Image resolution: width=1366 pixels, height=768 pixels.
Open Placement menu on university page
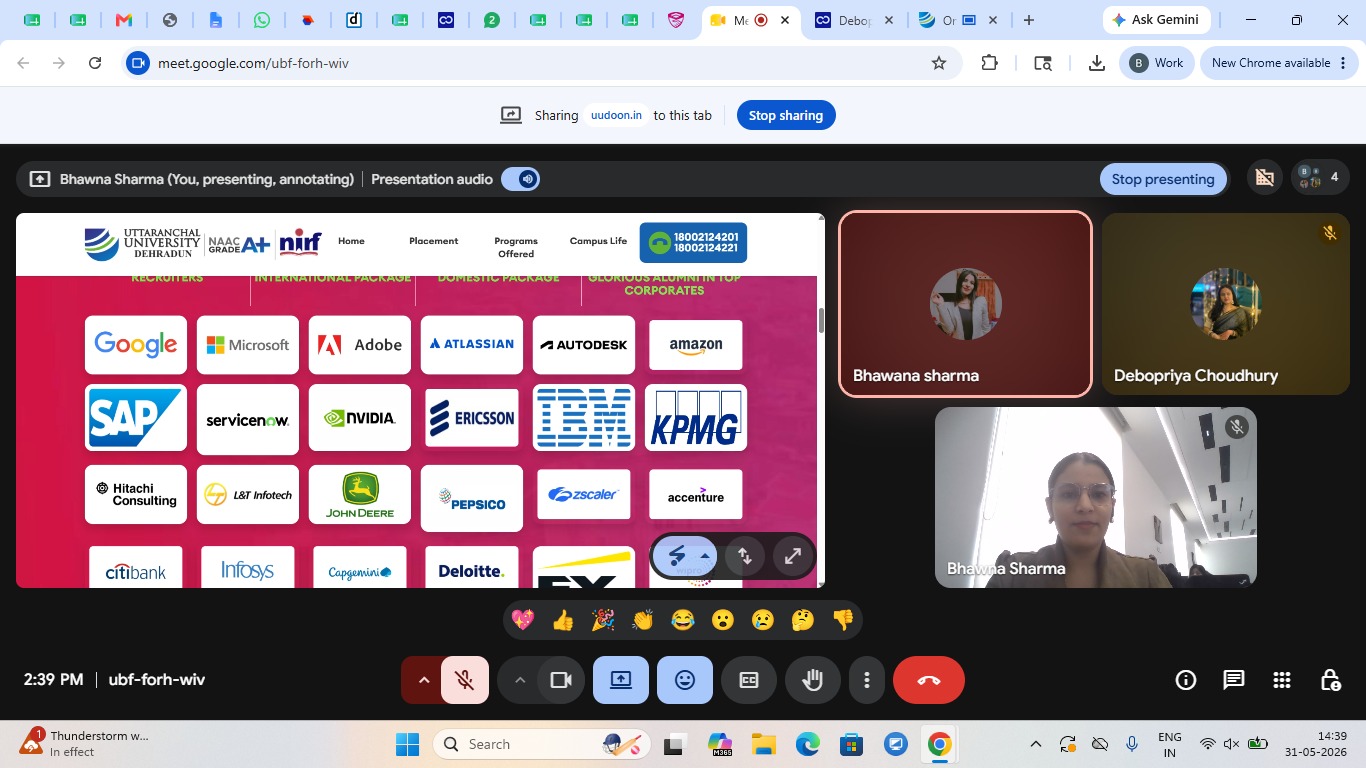434,241
